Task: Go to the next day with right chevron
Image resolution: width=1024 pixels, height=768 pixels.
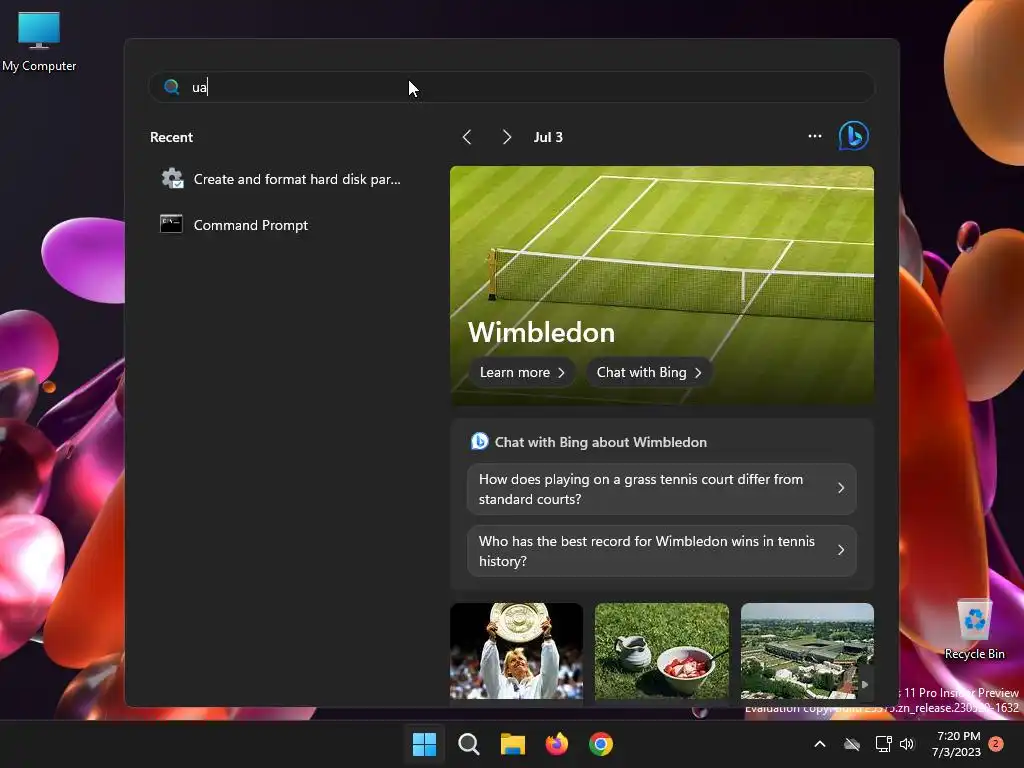Action: [507, 137]
